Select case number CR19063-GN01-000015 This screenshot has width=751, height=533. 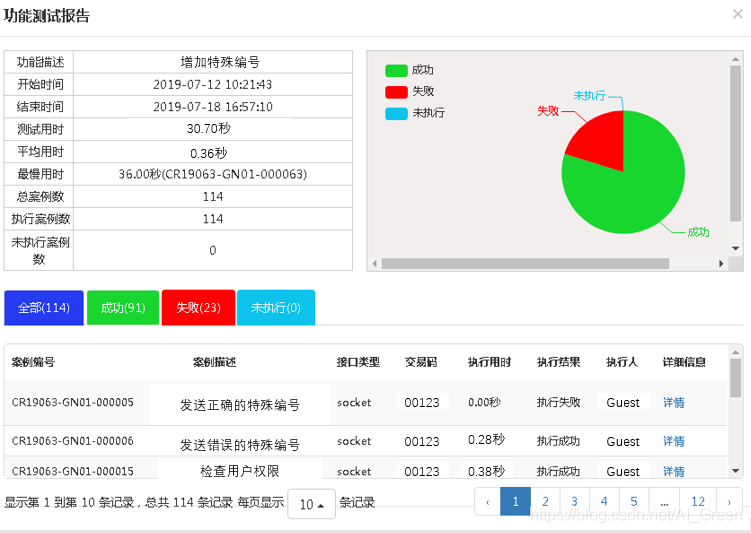(x=73, y=471)
